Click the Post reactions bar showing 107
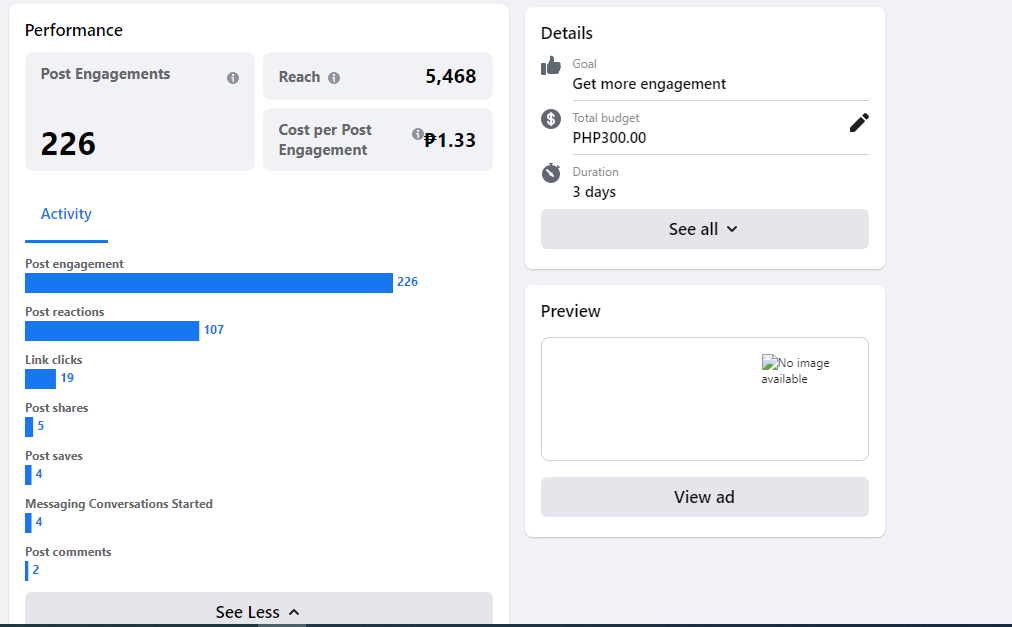 pyautogui.click(x=112, y=331)
